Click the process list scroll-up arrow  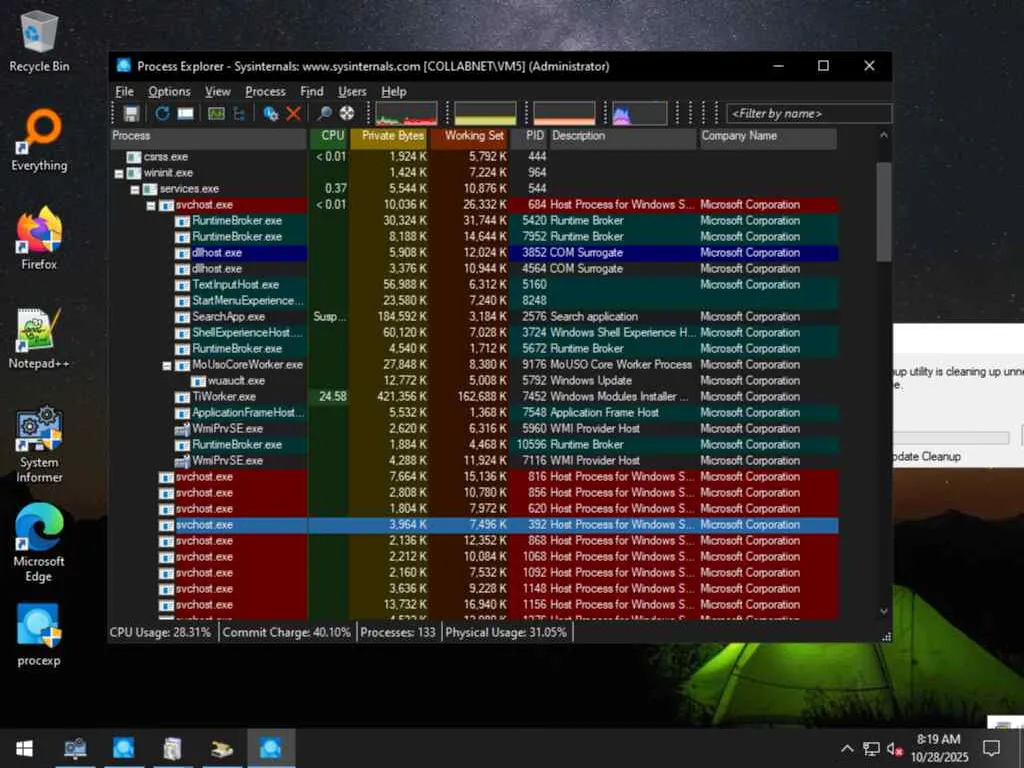884,136
